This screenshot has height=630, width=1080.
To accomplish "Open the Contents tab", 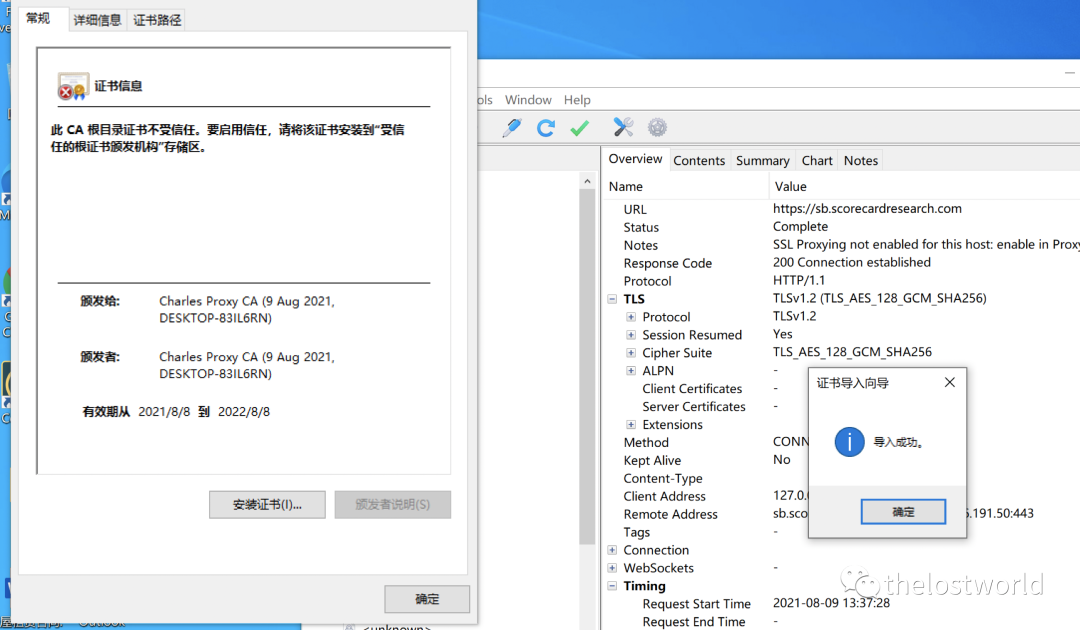I will (x=699, y=160).
